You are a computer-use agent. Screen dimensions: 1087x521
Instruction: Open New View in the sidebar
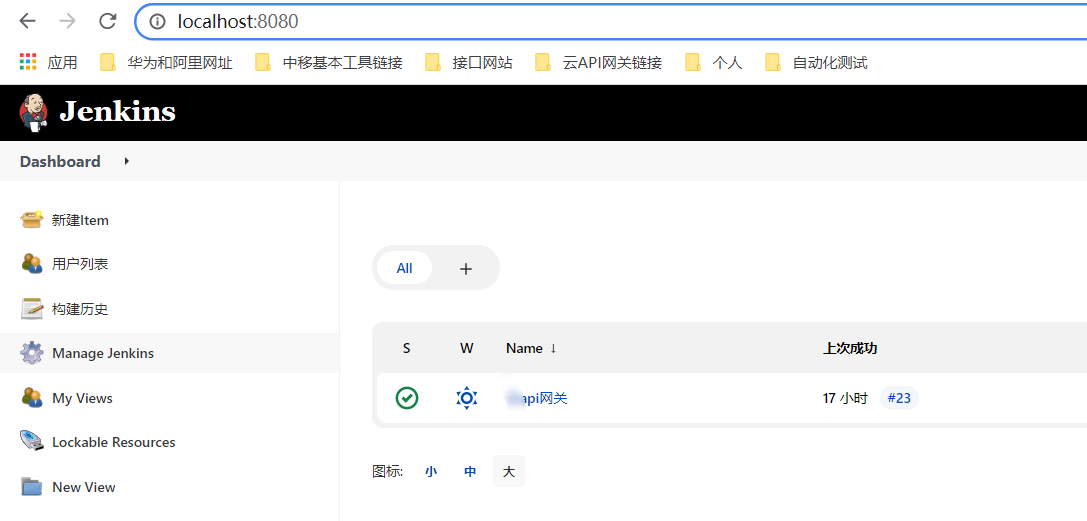[x=83, y=487]
